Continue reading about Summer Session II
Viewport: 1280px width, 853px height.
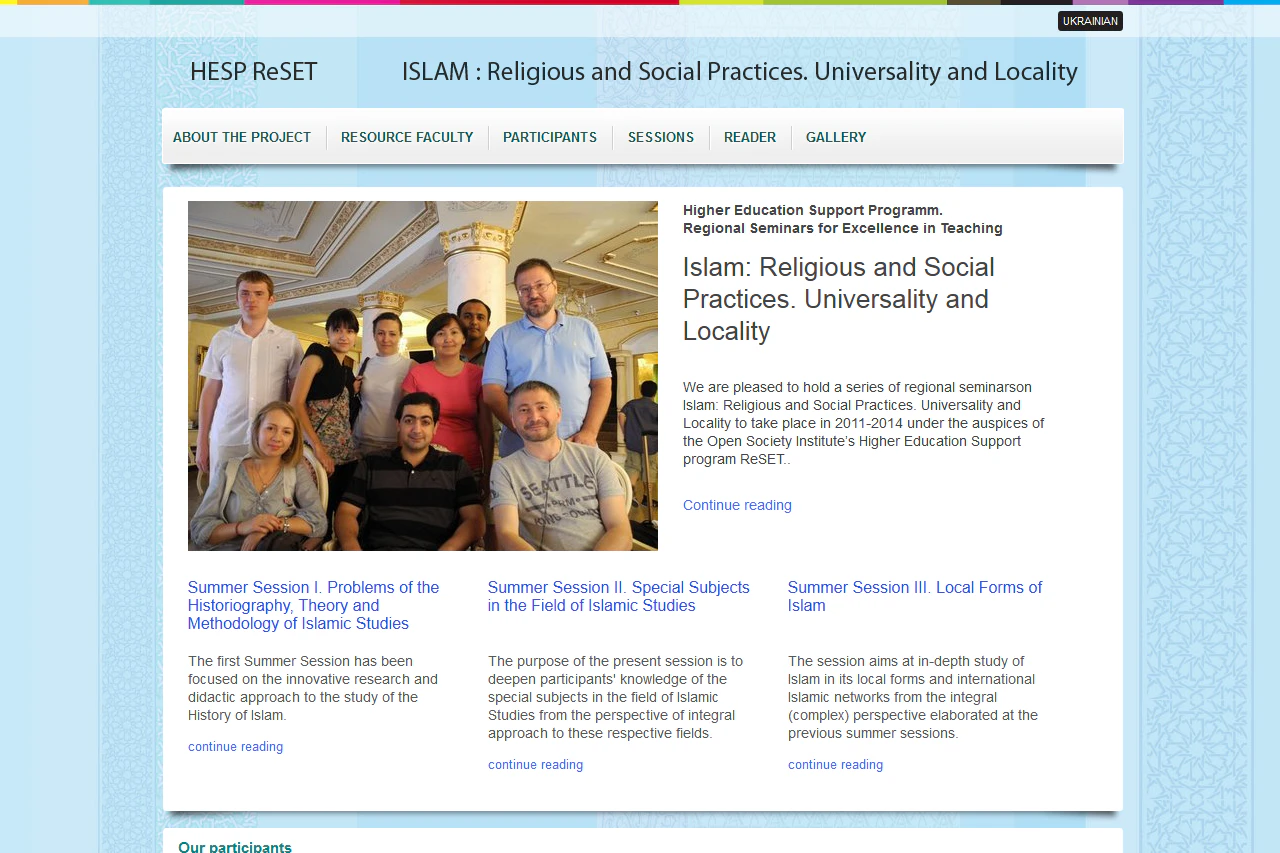[x=535, y=765]
